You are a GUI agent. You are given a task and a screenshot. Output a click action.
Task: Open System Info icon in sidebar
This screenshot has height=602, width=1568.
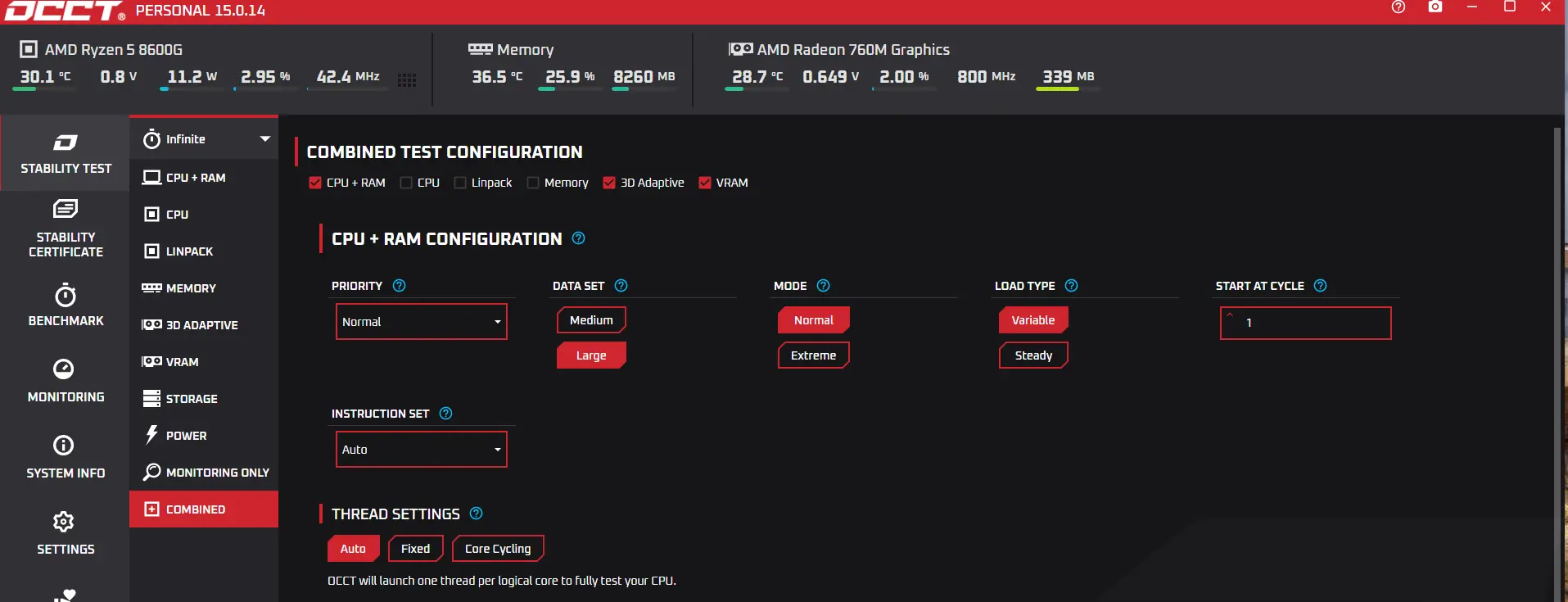pyautogui.click(x=64, y=446)
